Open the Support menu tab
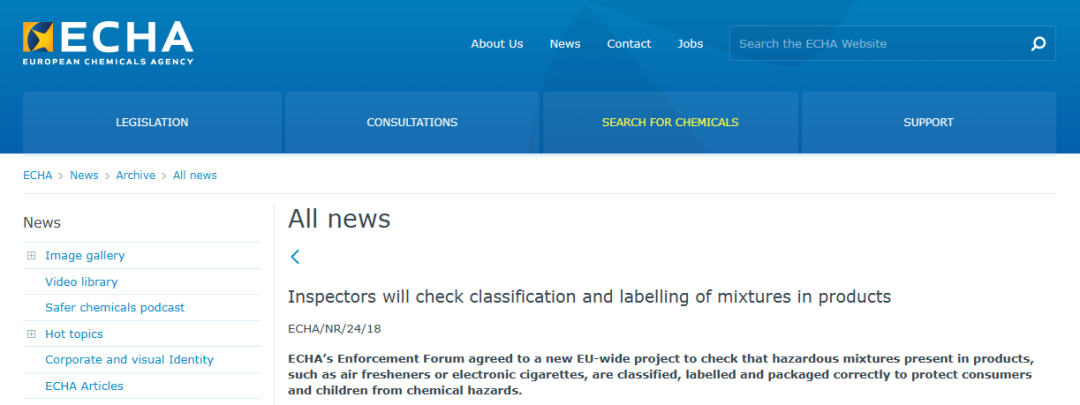Image resolution: width=1080 pixels, height=405 pixels. [x=928, y=123]
